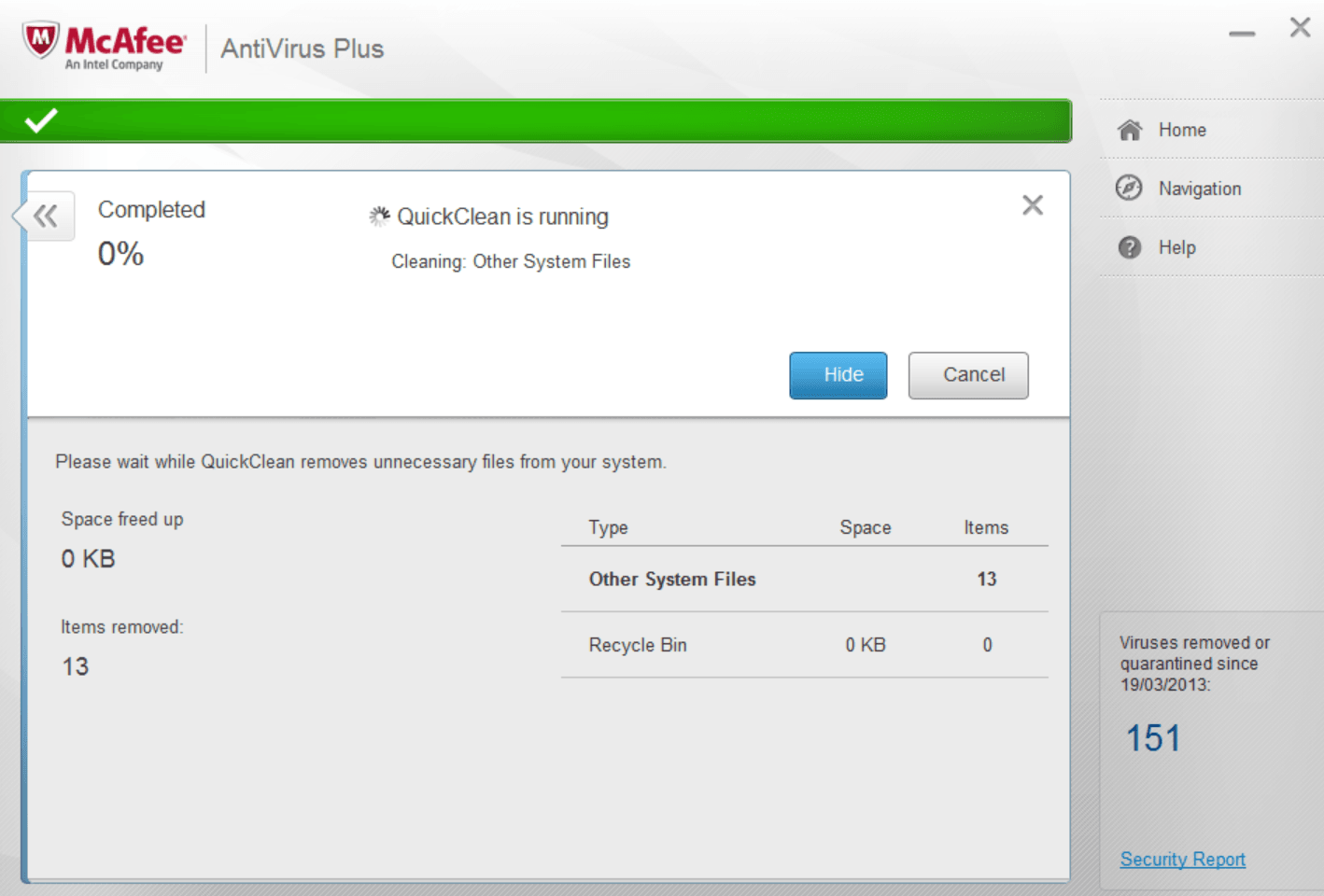The height and width of the screenshot is (896, 1324).
Task: Click the Hide button
Action: [x=838, y=375]
